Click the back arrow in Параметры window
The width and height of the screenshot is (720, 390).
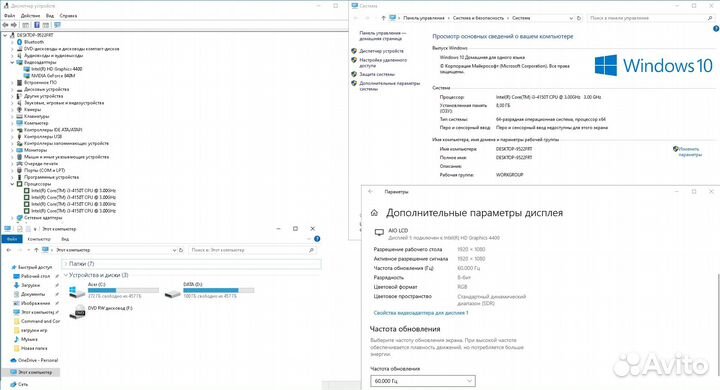click(371, 192)
